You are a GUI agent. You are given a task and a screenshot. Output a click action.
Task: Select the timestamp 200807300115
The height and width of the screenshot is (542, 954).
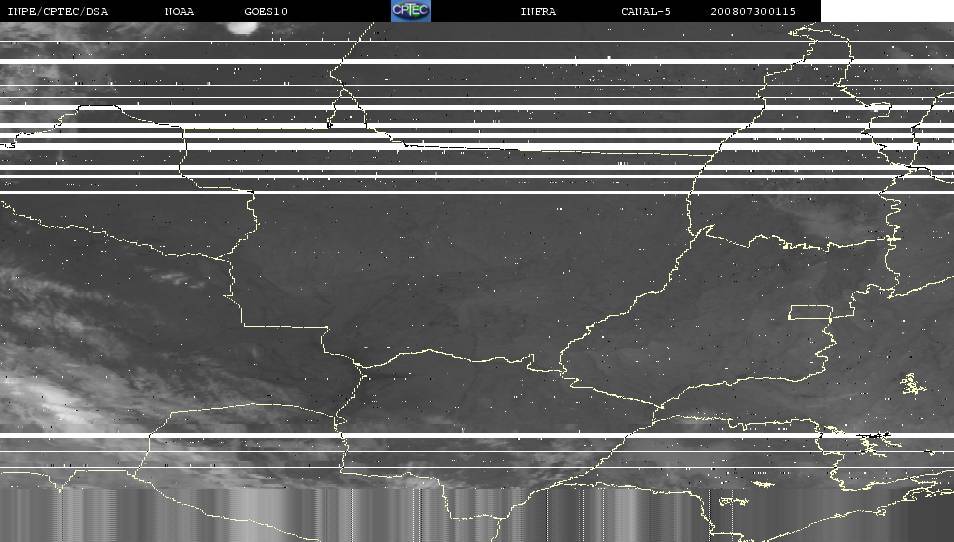pos(753,12)
